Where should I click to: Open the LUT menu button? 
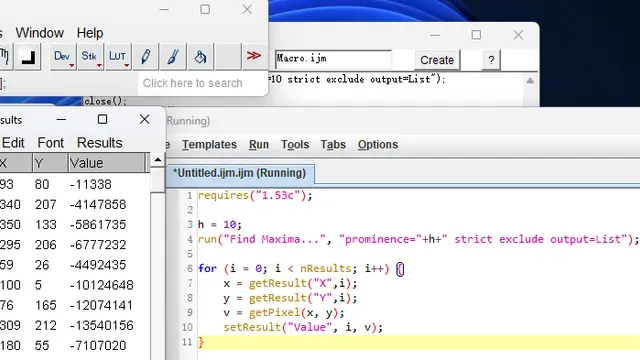coord(118,56)
